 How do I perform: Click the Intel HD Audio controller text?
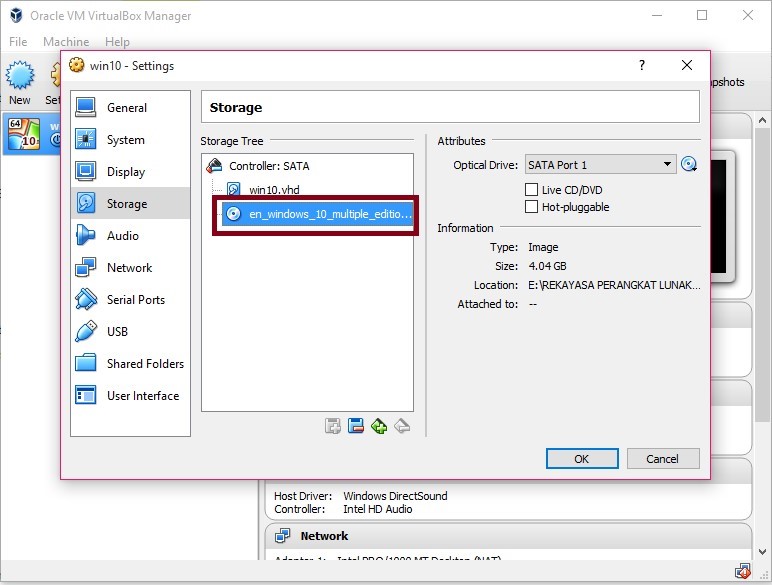[378, 509]
